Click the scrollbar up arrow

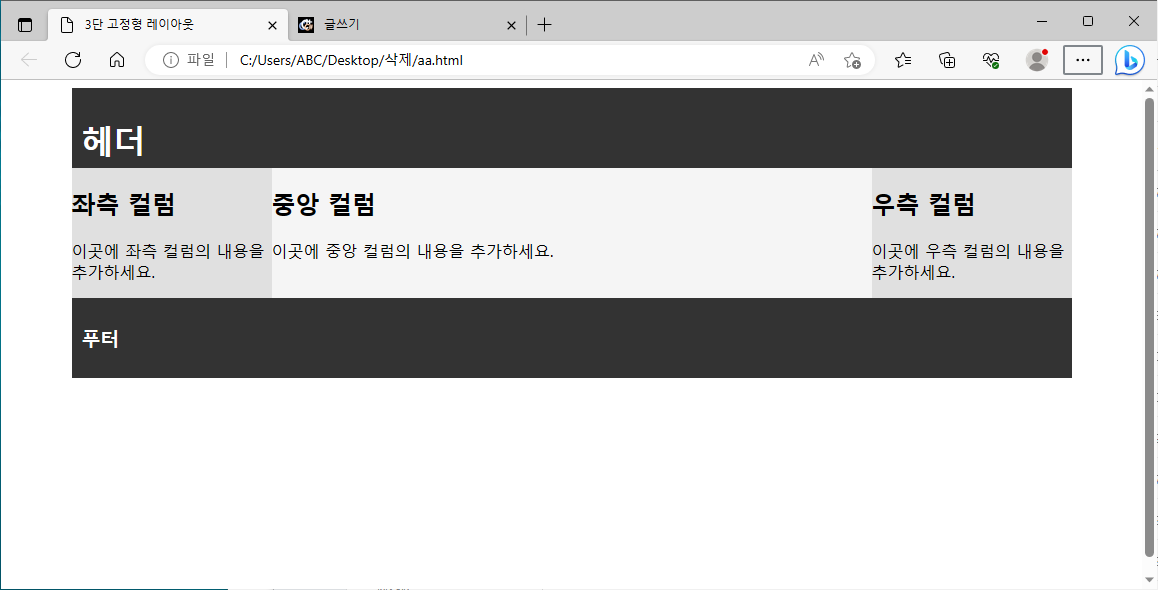tap(1149, 89)
